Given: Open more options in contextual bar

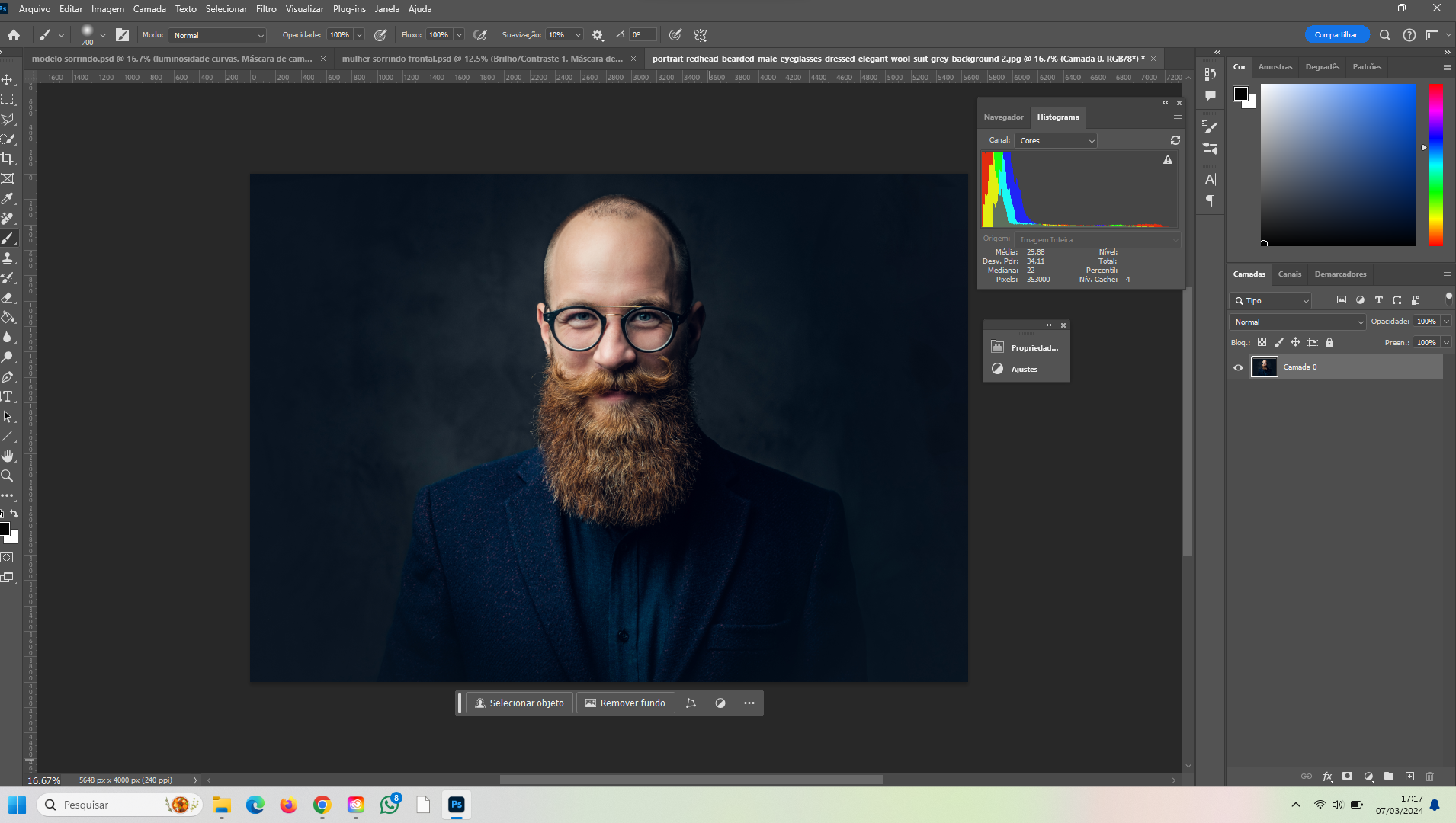Looking at the screenshot, I should coord(749,703).
